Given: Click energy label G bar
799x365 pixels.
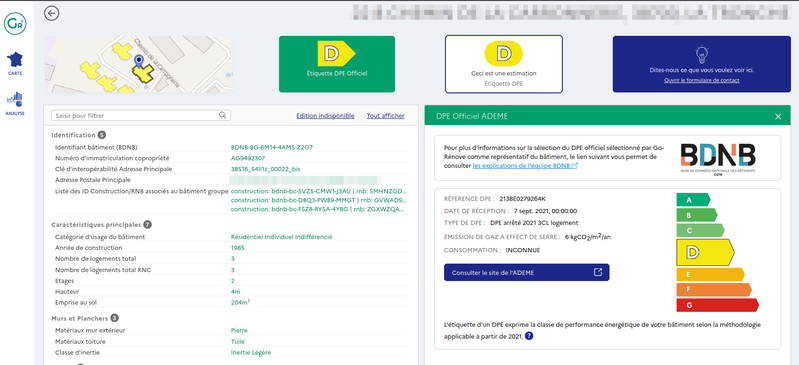Looking at the screenshot, I should pos(717,305).
